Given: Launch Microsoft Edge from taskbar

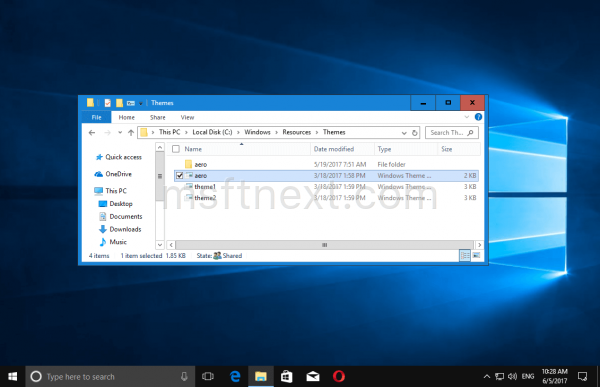Looking at the screenshot, I should point(235,377).
